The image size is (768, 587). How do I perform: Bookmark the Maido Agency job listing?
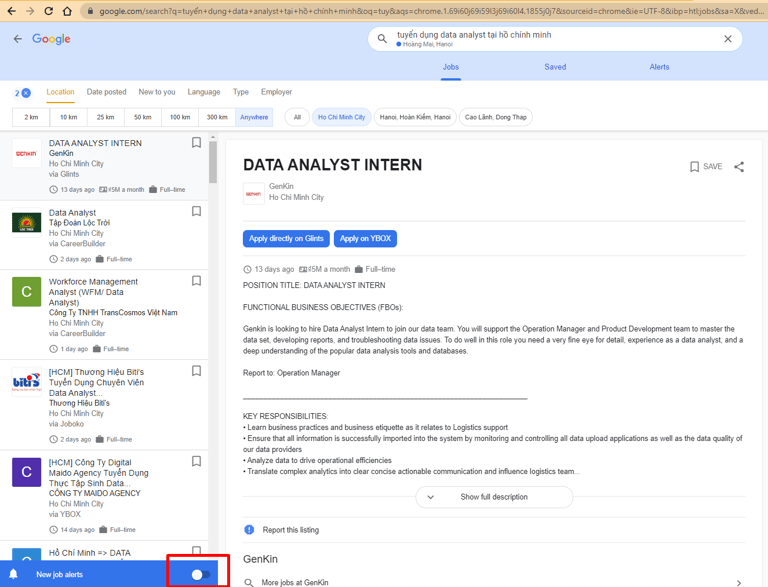pos(196,461)
